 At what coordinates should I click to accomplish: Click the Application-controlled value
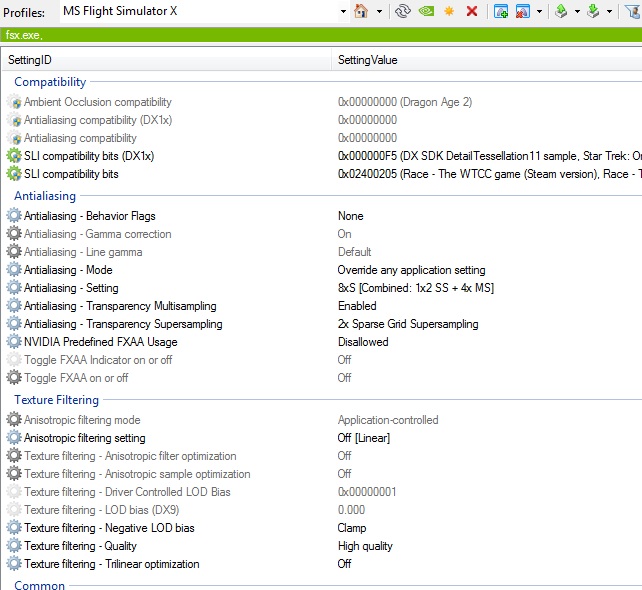point(388,420)
